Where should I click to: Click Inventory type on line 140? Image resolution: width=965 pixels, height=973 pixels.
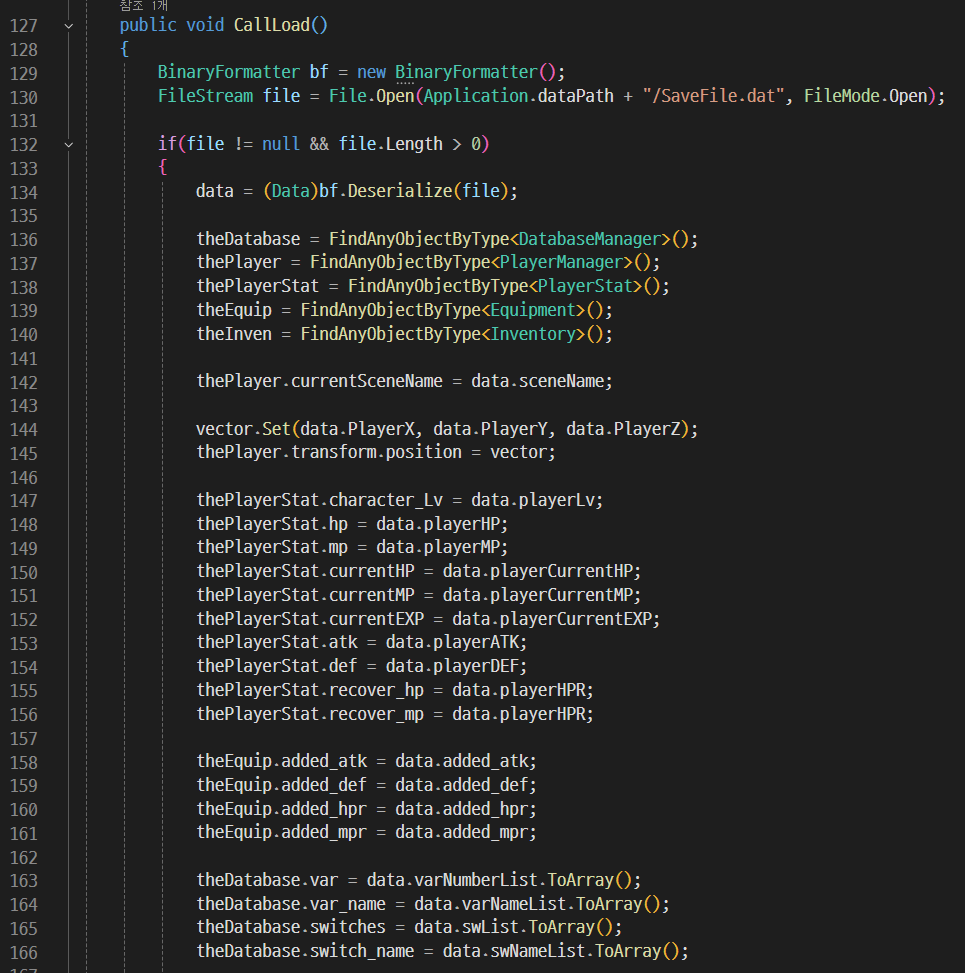(x=533, y=334)
